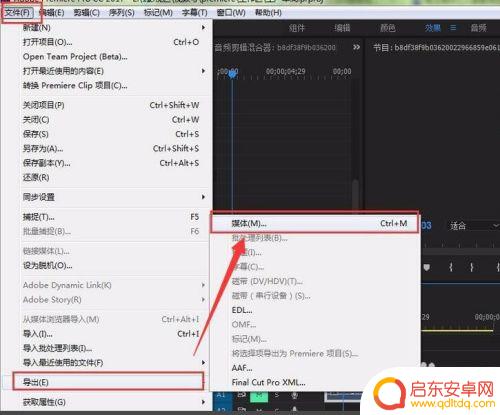Viewport: 500px width, 415px height.
Task: Open 效果 workspace hamburger menu icon
Action: (x=453, y=28)
